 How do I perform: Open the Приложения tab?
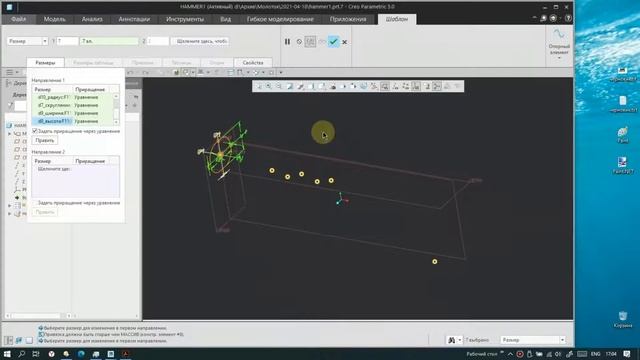pos(348,19)
